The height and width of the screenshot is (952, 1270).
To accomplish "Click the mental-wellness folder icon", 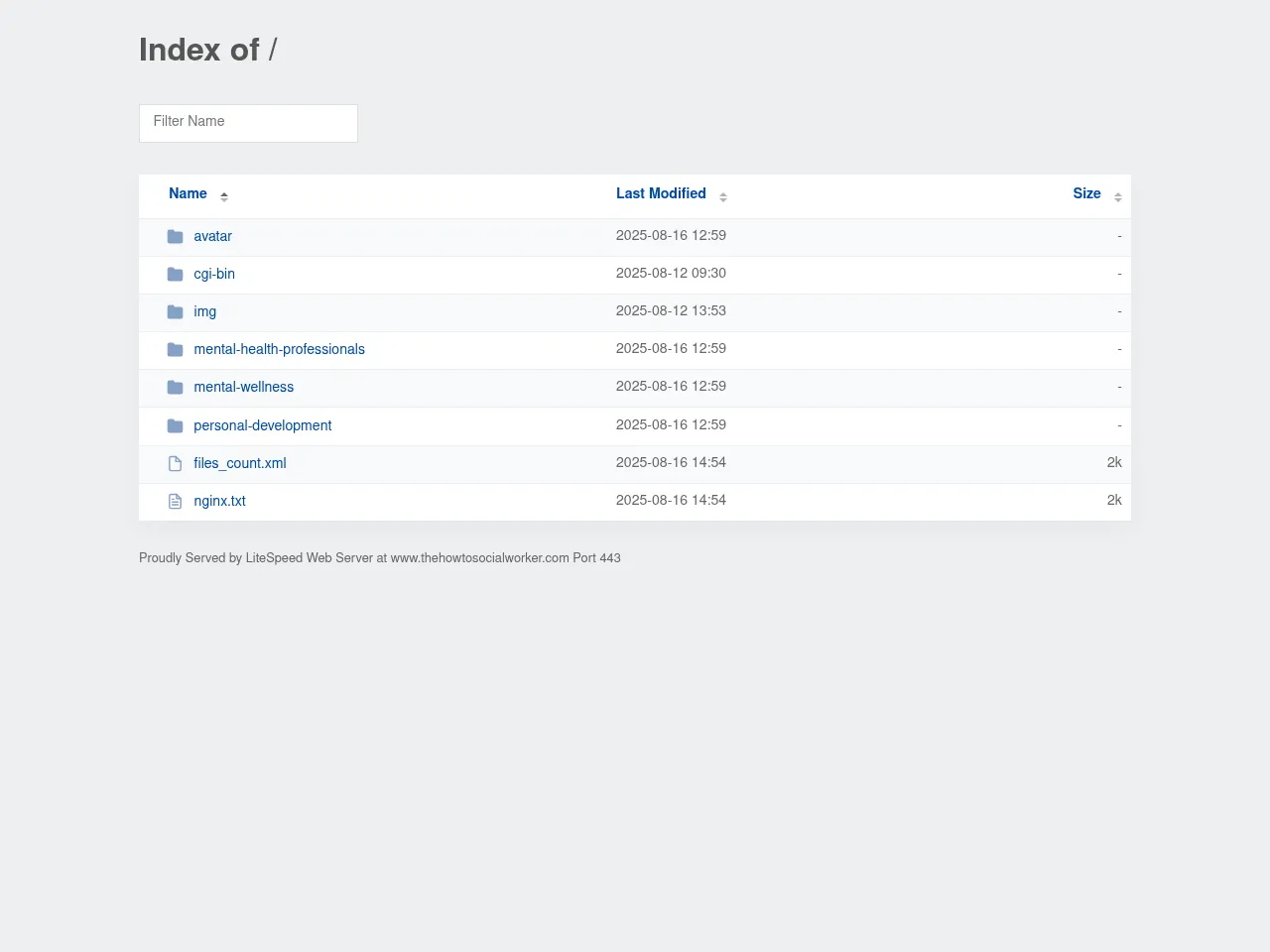I will (176, 388).
